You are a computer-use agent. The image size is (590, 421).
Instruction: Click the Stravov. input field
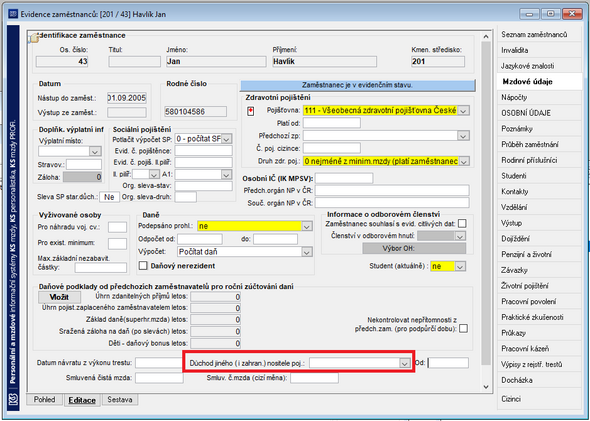[x=84, y=165]
